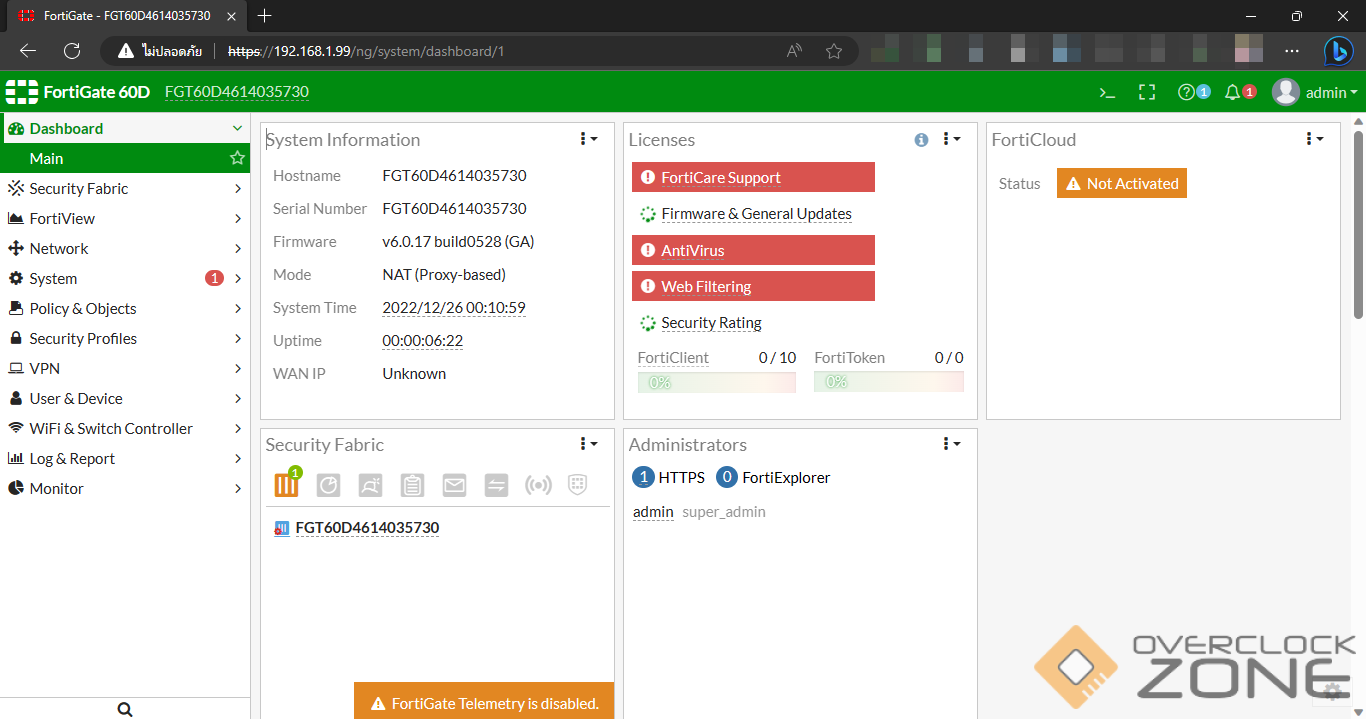Screen dimensions: 1366x719
Task: Click the Network sidebar icon
Action: coord(15,248)
